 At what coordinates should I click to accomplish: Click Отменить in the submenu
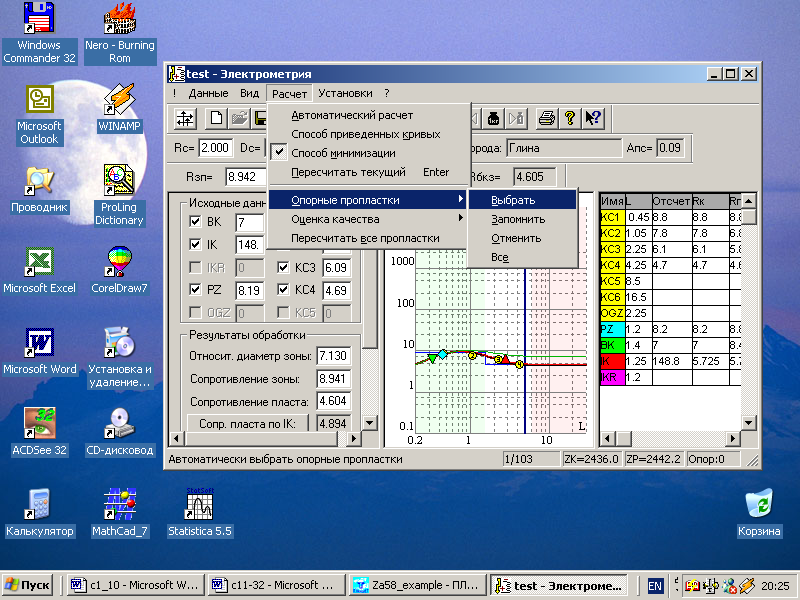pos(522,238)
